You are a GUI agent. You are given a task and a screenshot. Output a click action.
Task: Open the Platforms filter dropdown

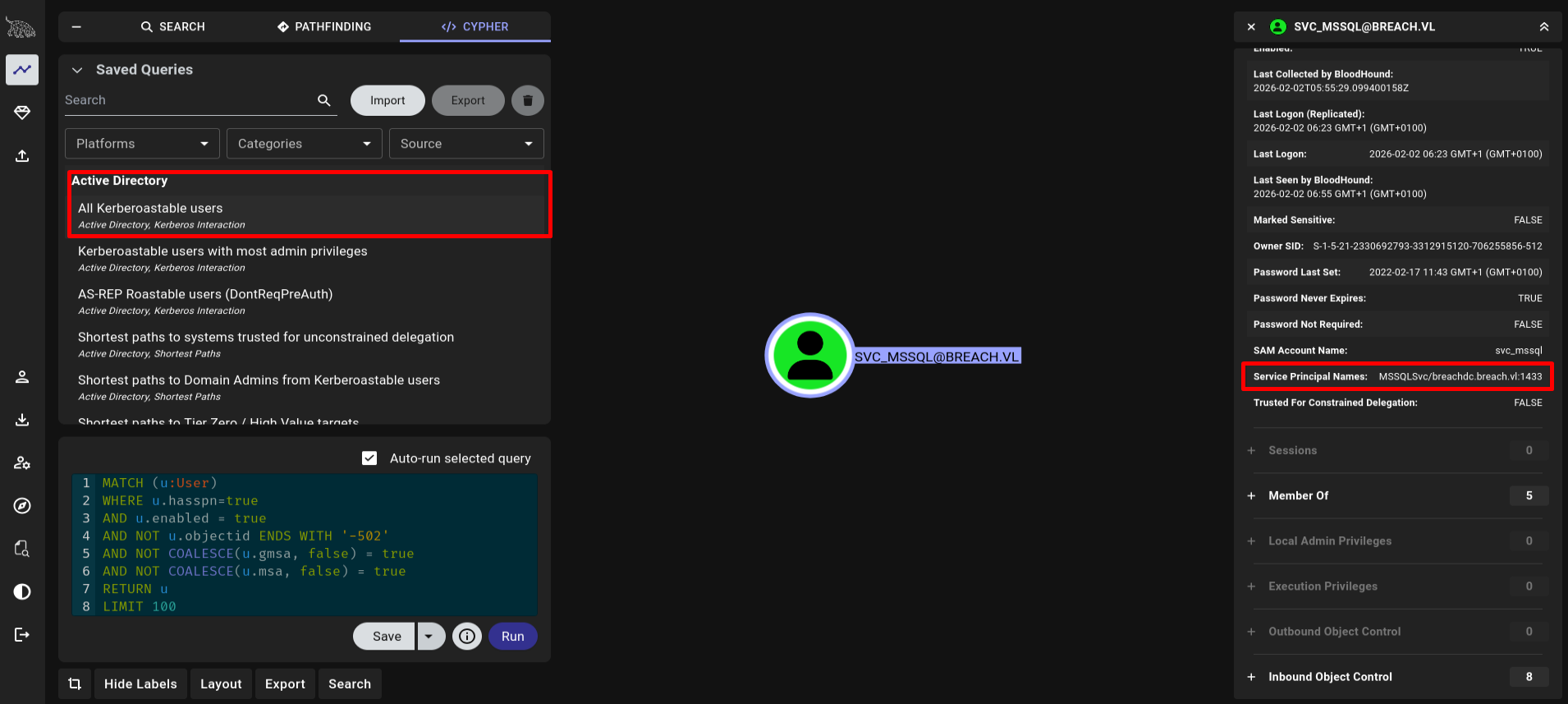[142, 144]
